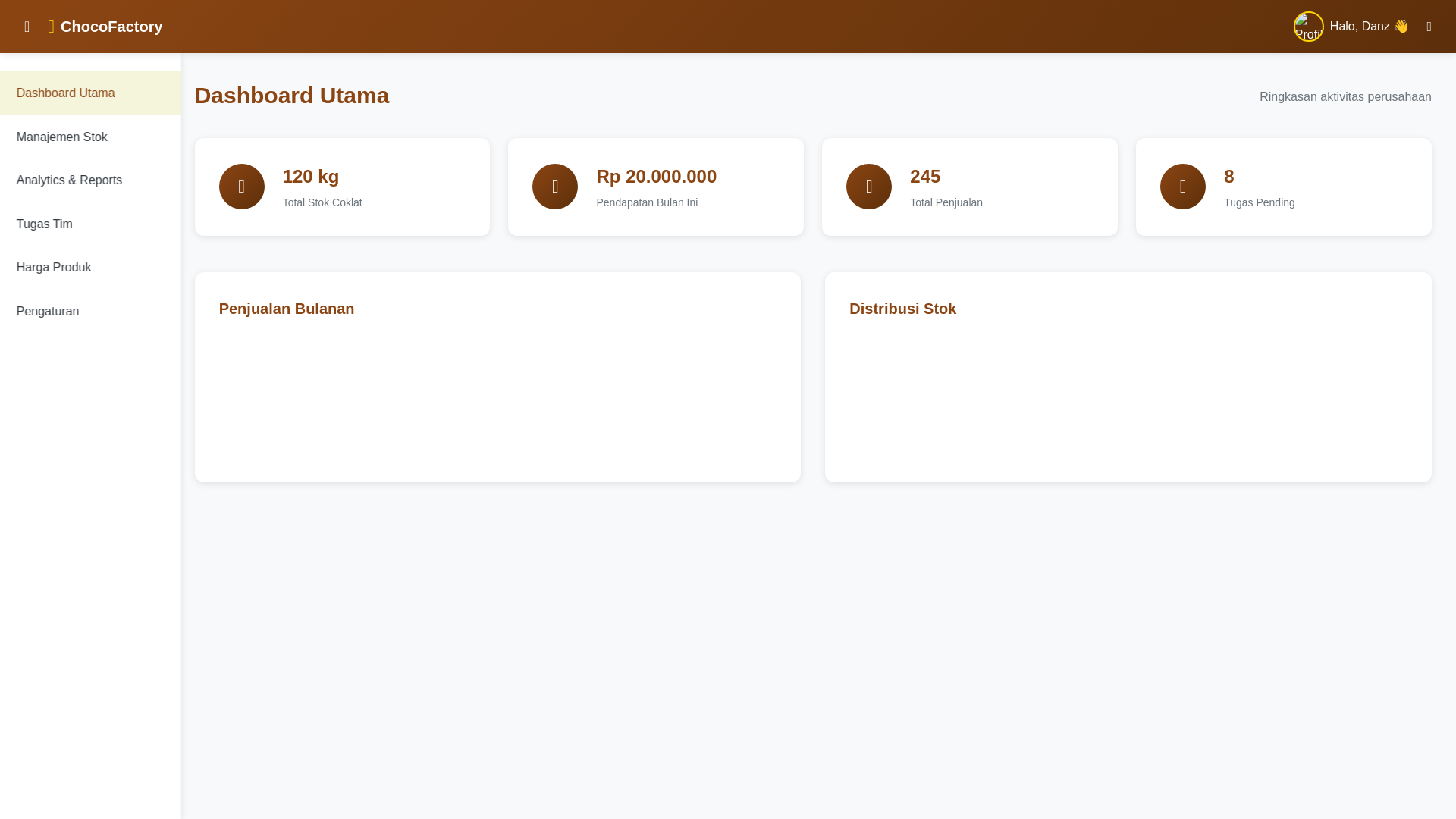
Task: Go to Pengaturan settings
Action: (90, 312)
